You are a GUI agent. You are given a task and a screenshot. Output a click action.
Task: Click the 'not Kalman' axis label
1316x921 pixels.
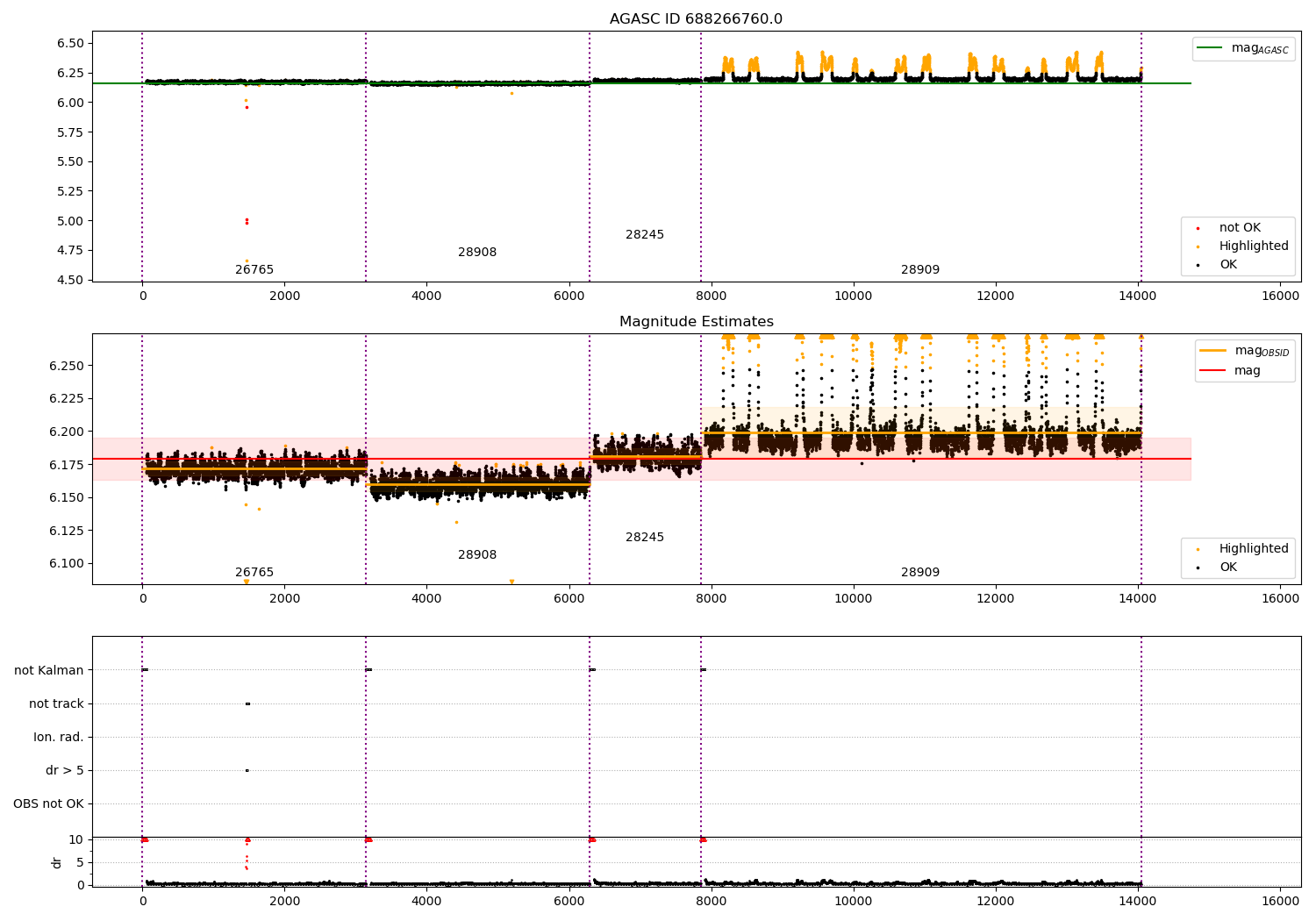(49, 671)
